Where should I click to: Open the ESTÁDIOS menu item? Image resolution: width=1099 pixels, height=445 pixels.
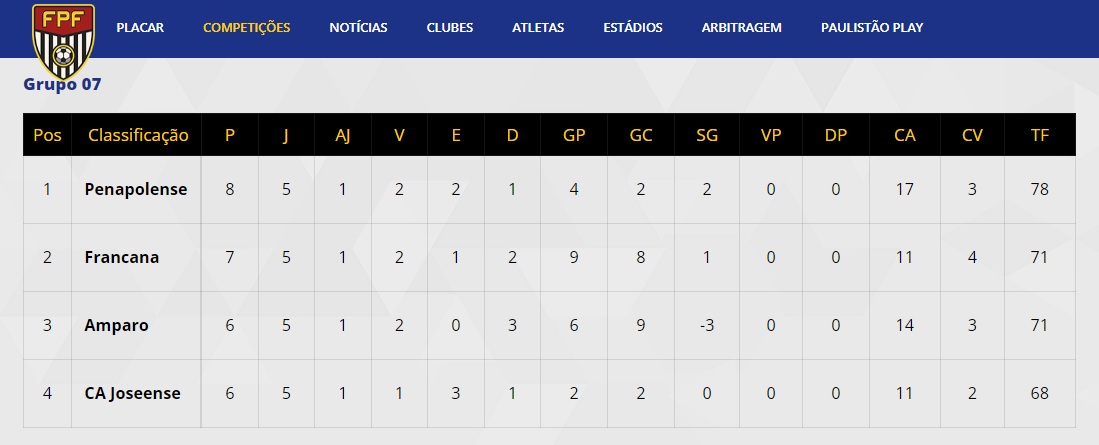(x=633, y=28)
